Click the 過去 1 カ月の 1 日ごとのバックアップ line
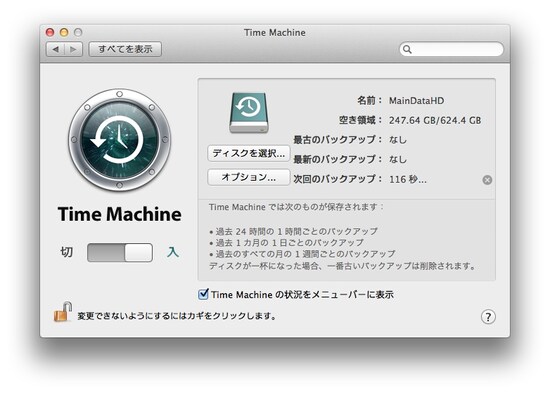The width and height of the screenshot is (550, 393). tap(286, 243)
